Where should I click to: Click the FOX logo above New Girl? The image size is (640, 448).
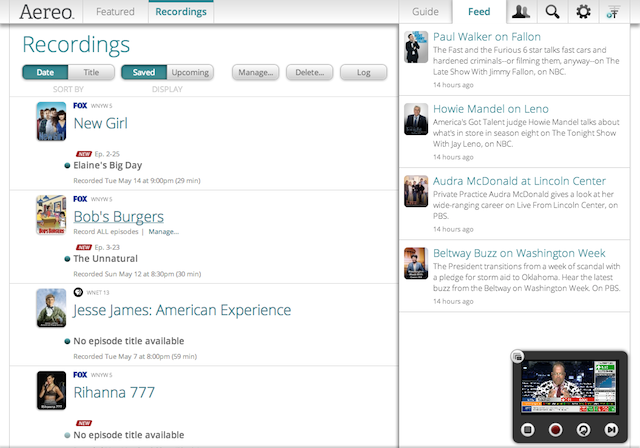(x=80, y=106)
